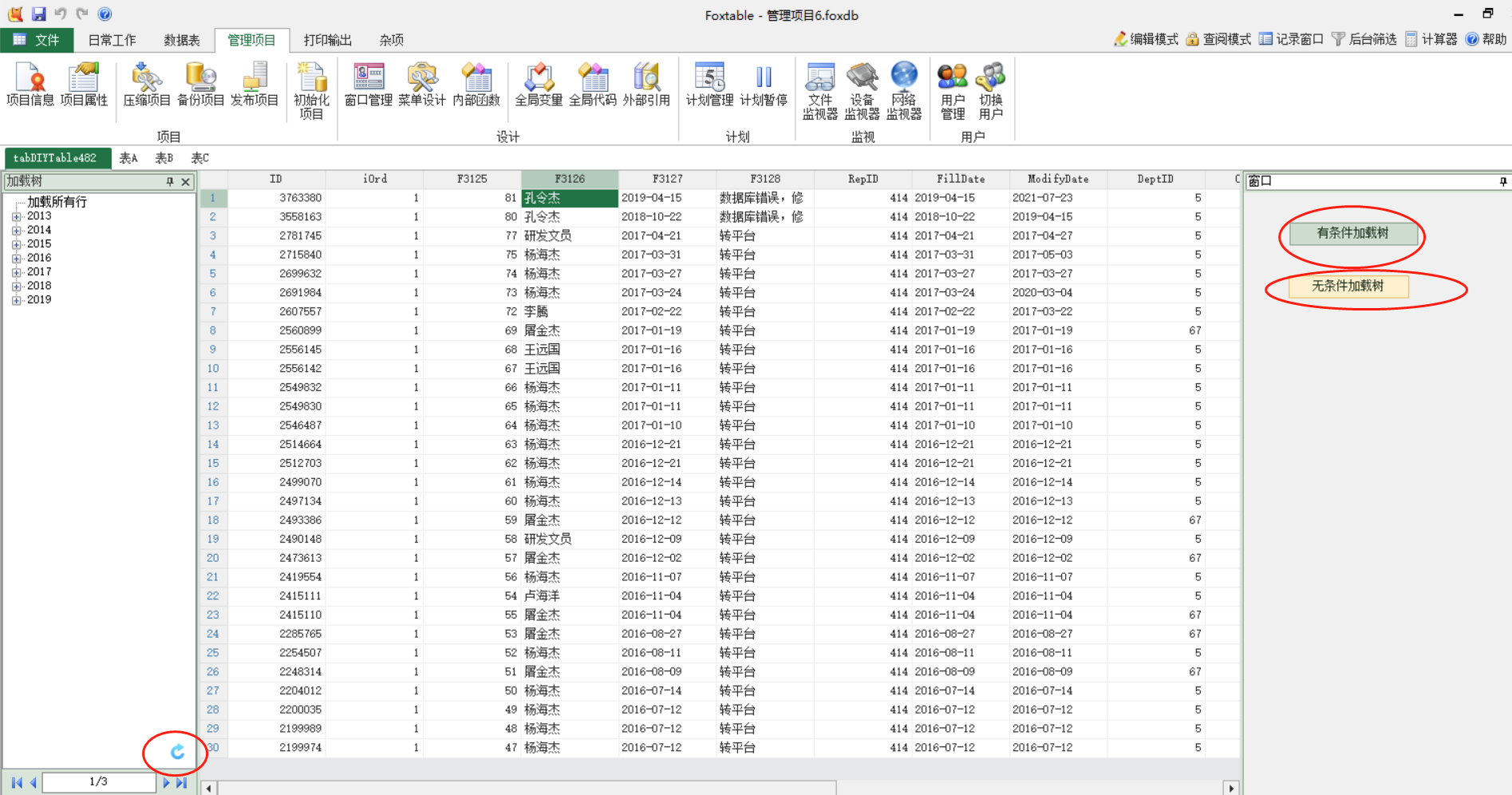
Task: Switch to the 数据表 ribbon tab
Action: coord(182,40)
